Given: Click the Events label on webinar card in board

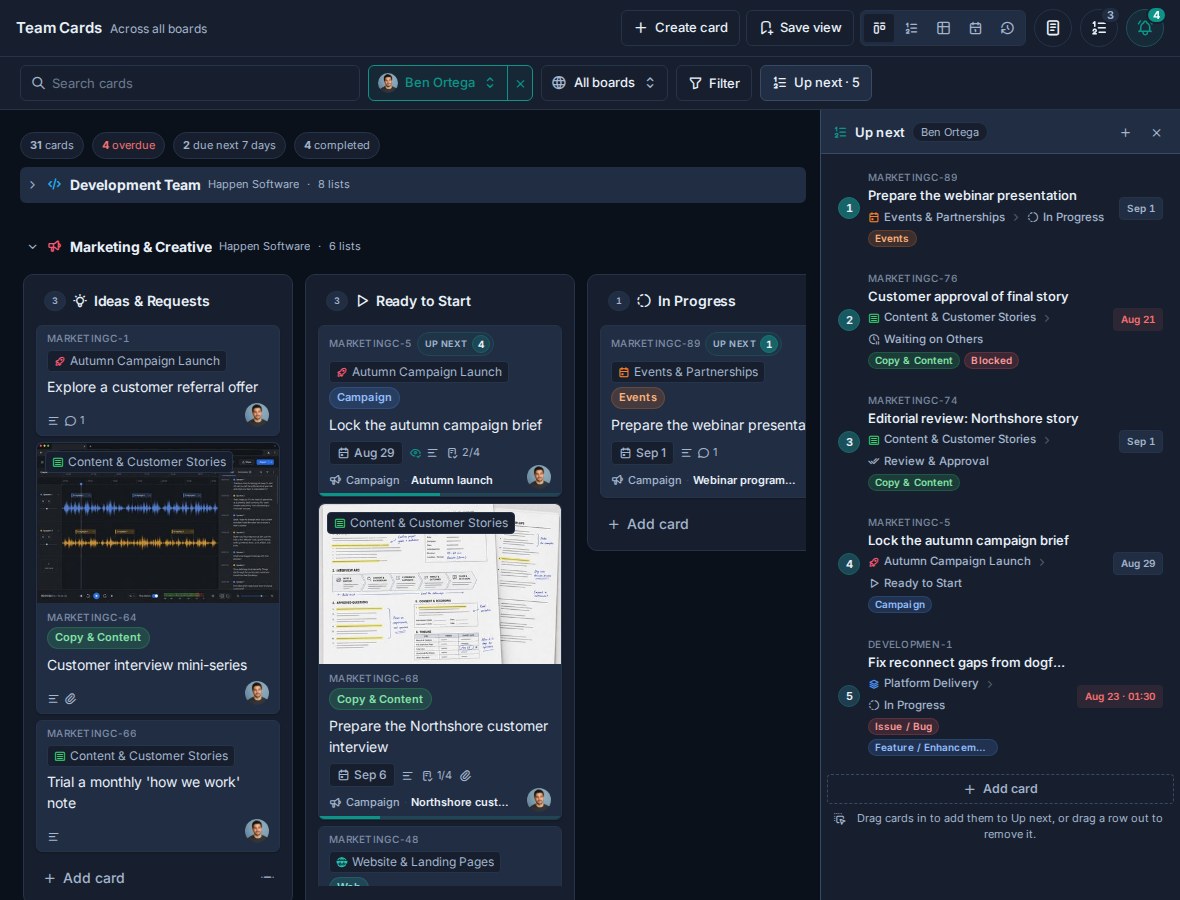Looking at the screenshot, I should [x=637, y=397].
